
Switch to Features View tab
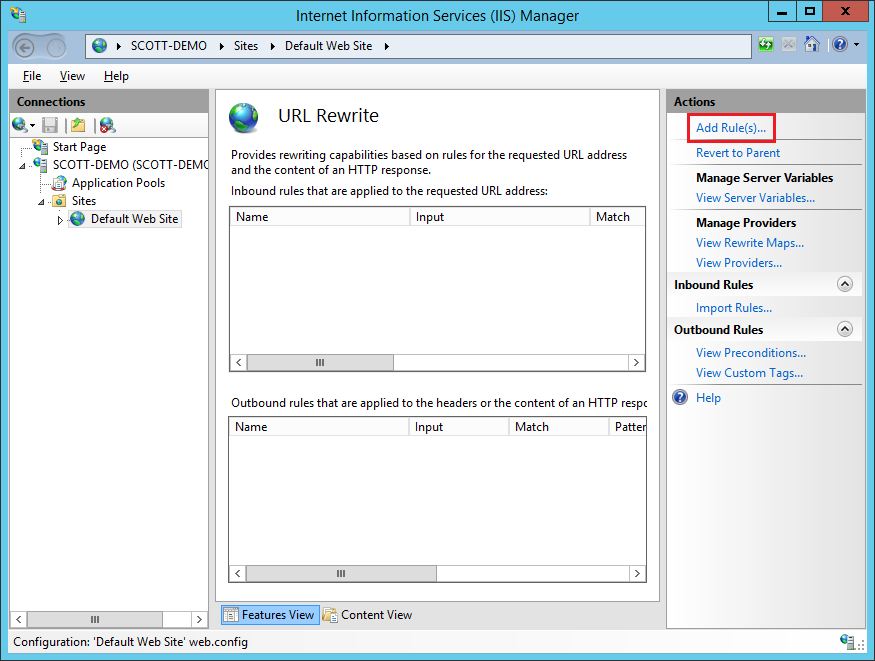[x=270, y=615]
